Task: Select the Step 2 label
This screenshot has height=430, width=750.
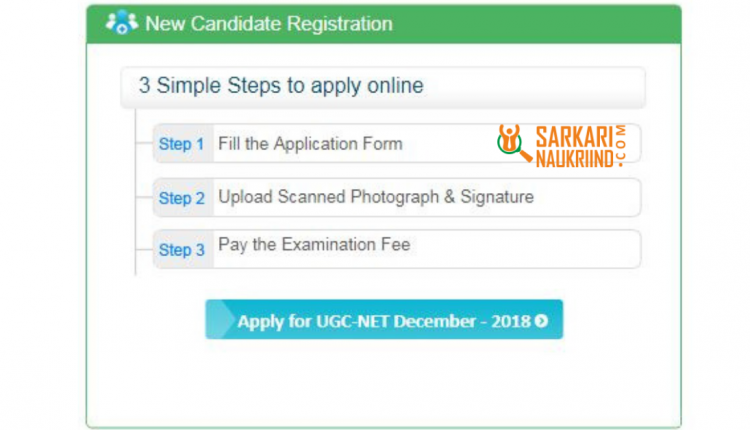Action: tap(181, 198)
